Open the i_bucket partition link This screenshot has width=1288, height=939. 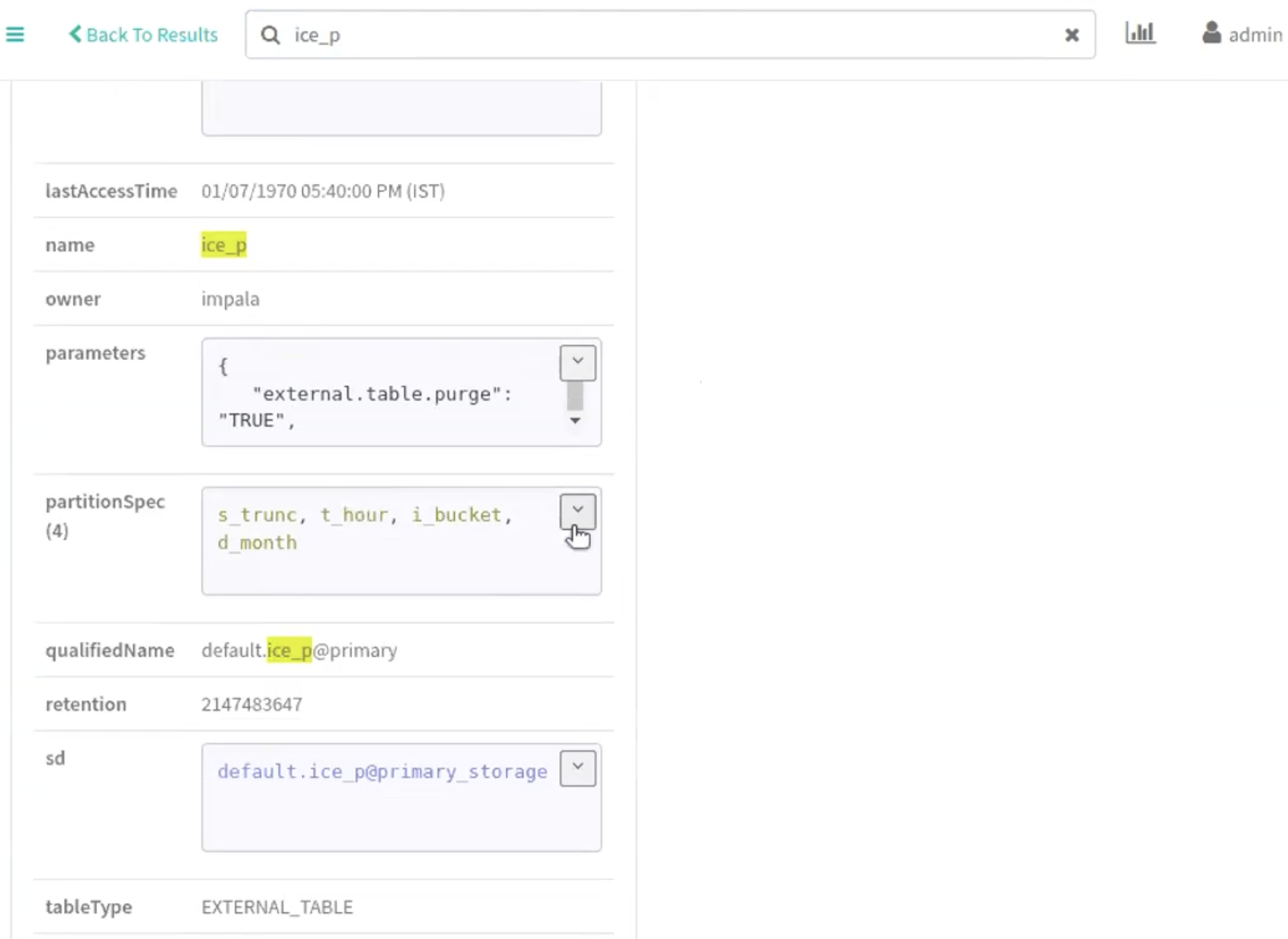click(456, 514)
